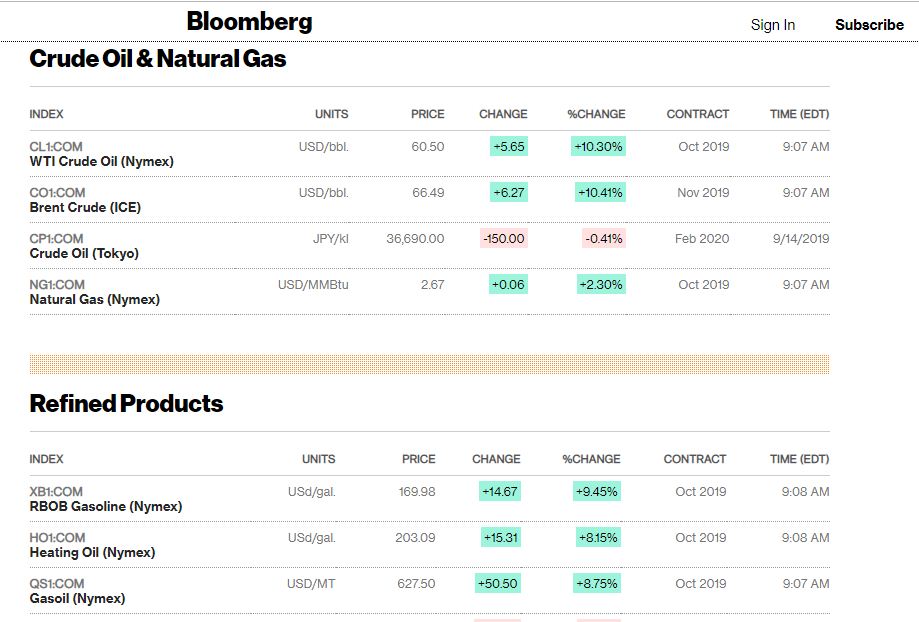Click the XB1:COM ticker symbol
Screen dimensions: 919x622
coord(56,491)
